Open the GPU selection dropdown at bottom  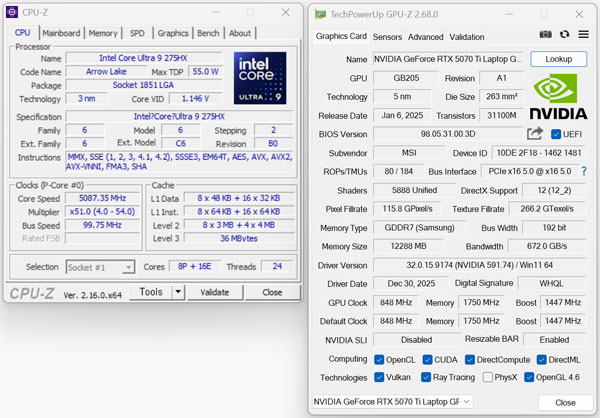465,402
